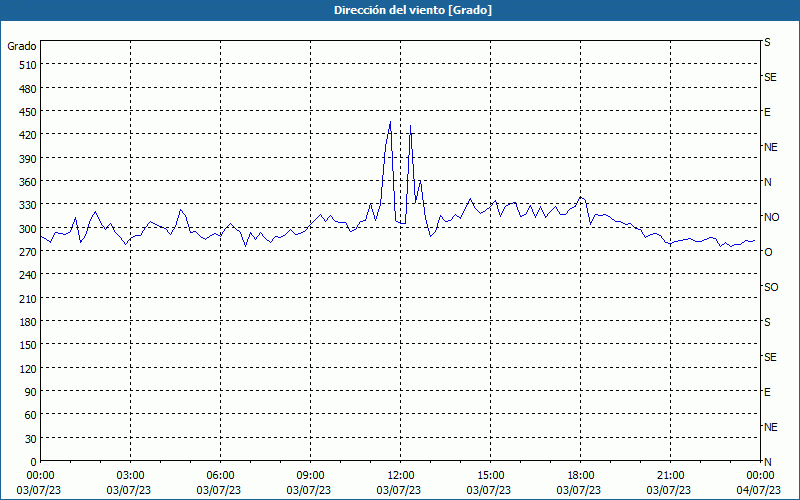Select the 480 degree axis label
The image size is (800, 500).
click(x=28, y=89)
